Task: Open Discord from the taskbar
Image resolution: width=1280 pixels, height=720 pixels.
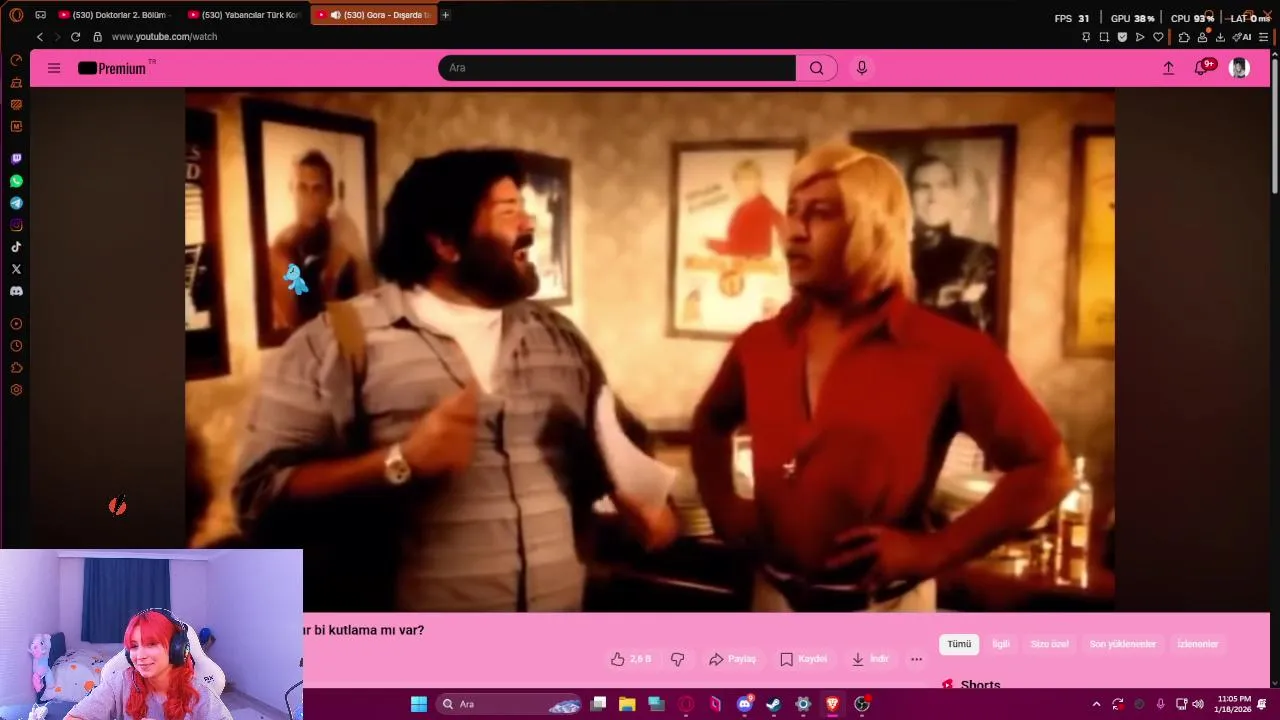Action: pyautogui.click(x=744, y=704)
